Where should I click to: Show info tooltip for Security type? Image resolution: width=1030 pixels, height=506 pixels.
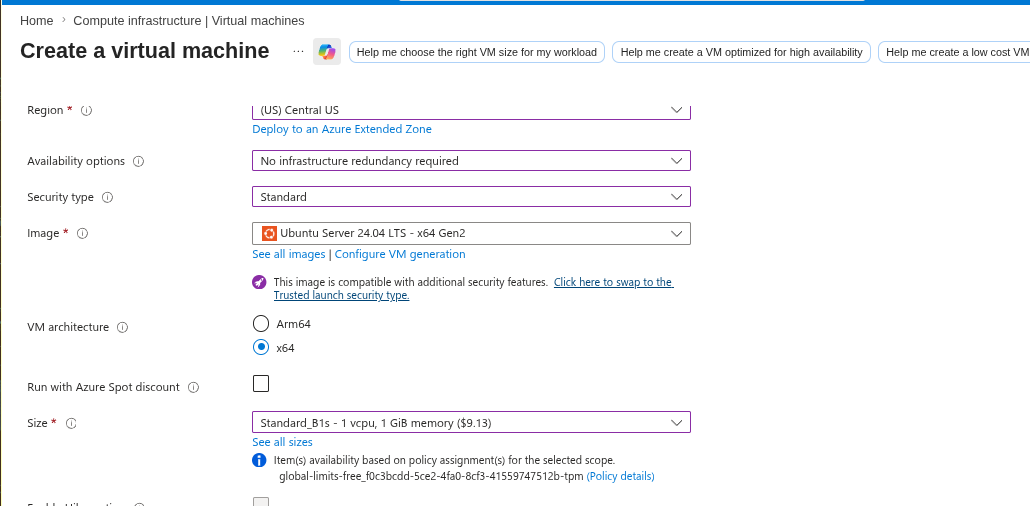[107, 197]
